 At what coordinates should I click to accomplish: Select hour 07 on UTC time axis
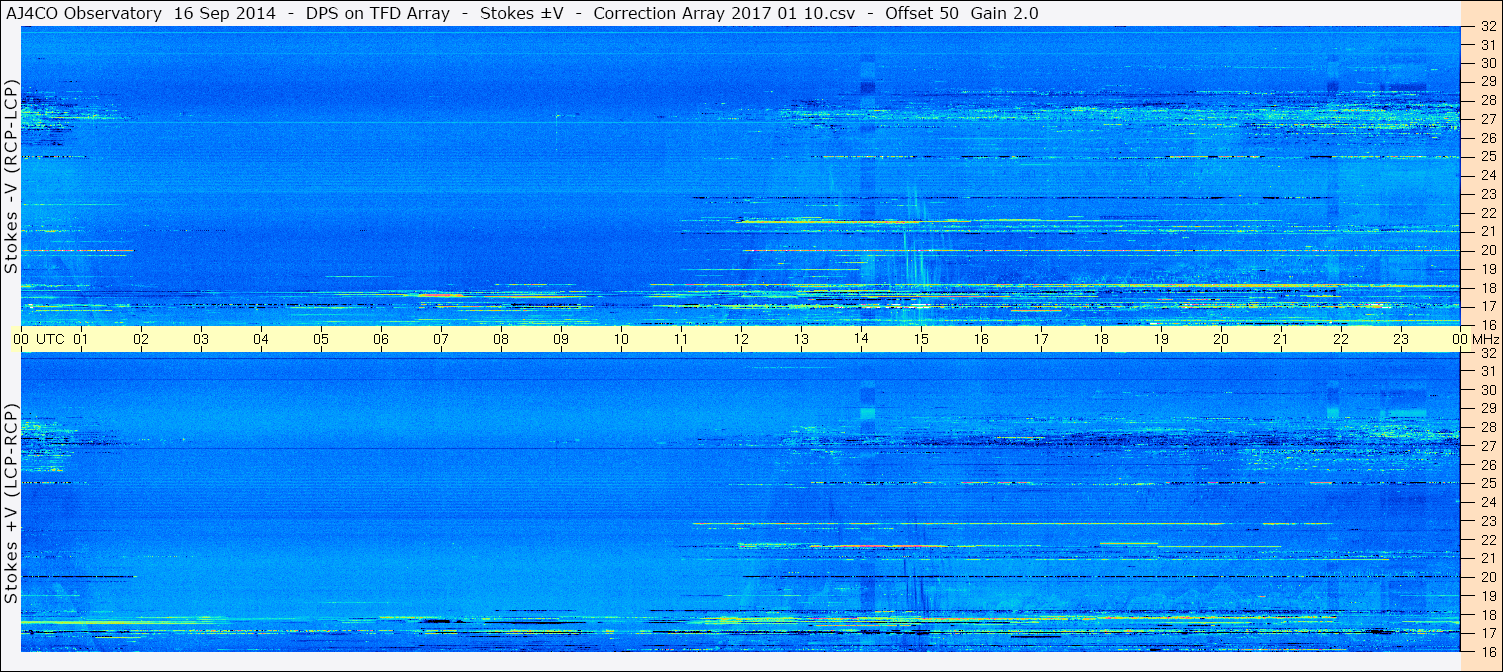(x=440, y=339)
